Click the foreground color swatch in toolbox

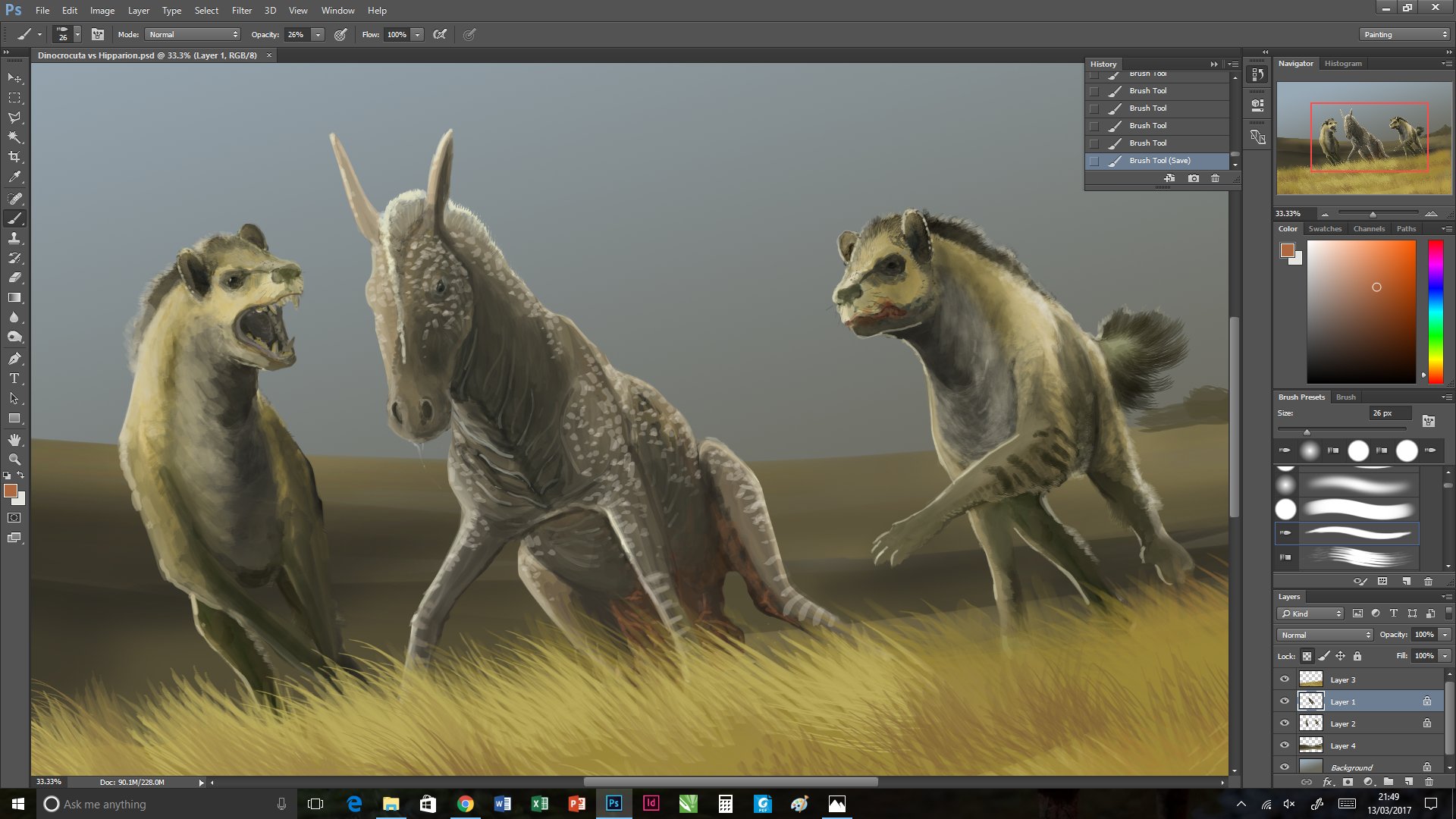[10, 491]
